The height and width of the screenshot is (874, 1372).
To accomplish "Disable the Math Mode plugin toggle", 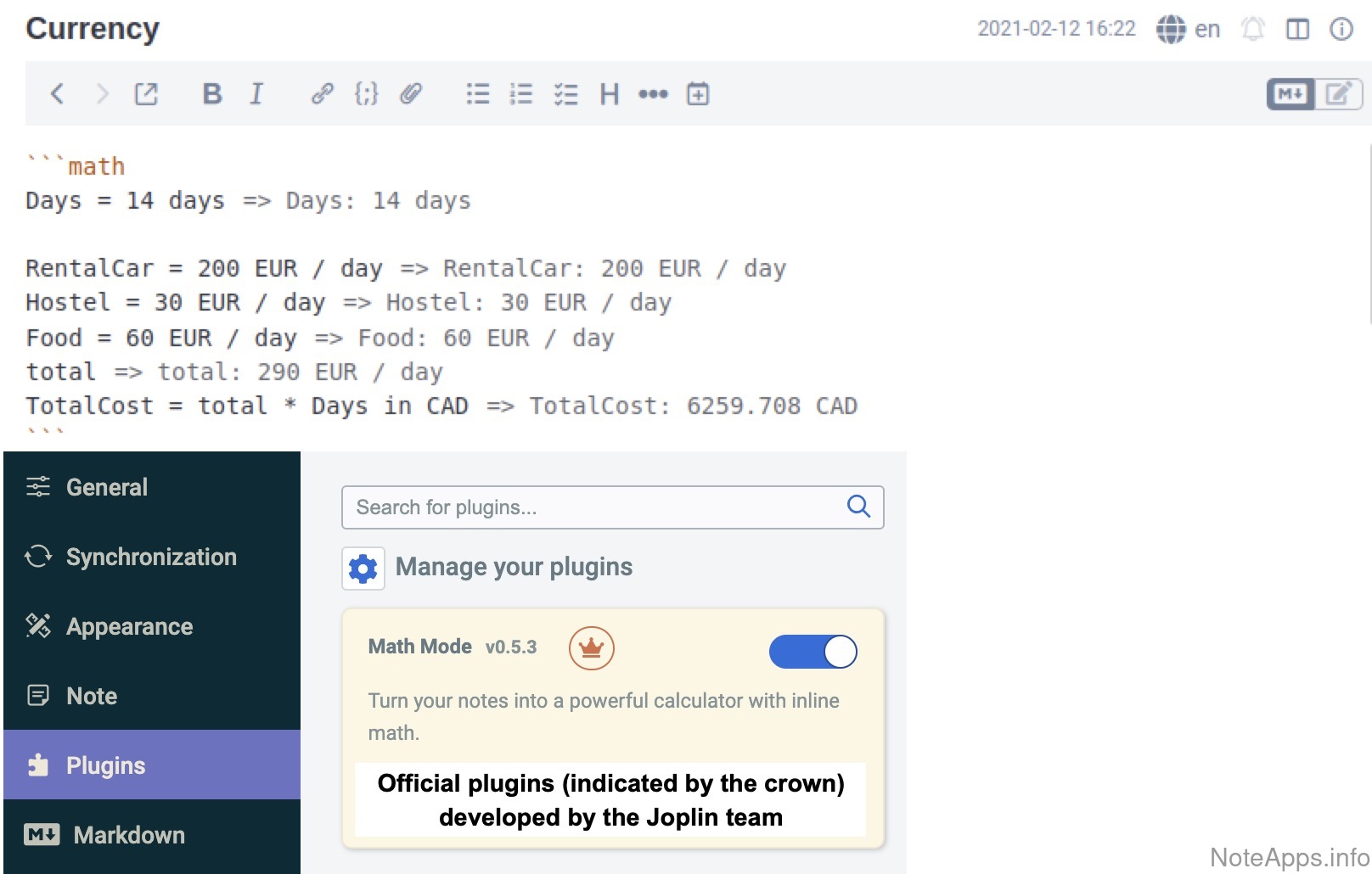I will click(813, 652).
